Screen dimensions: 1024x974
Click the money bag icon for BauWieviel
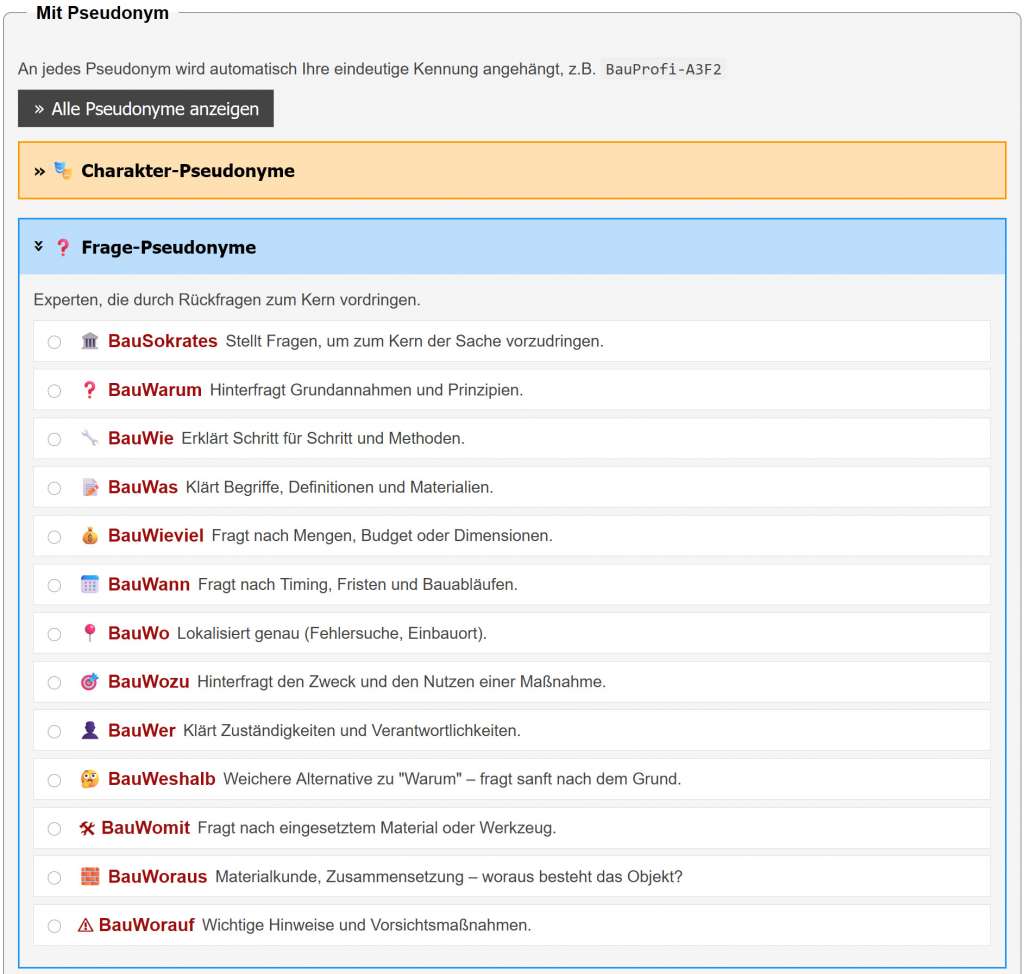click(x=90, y=536)
